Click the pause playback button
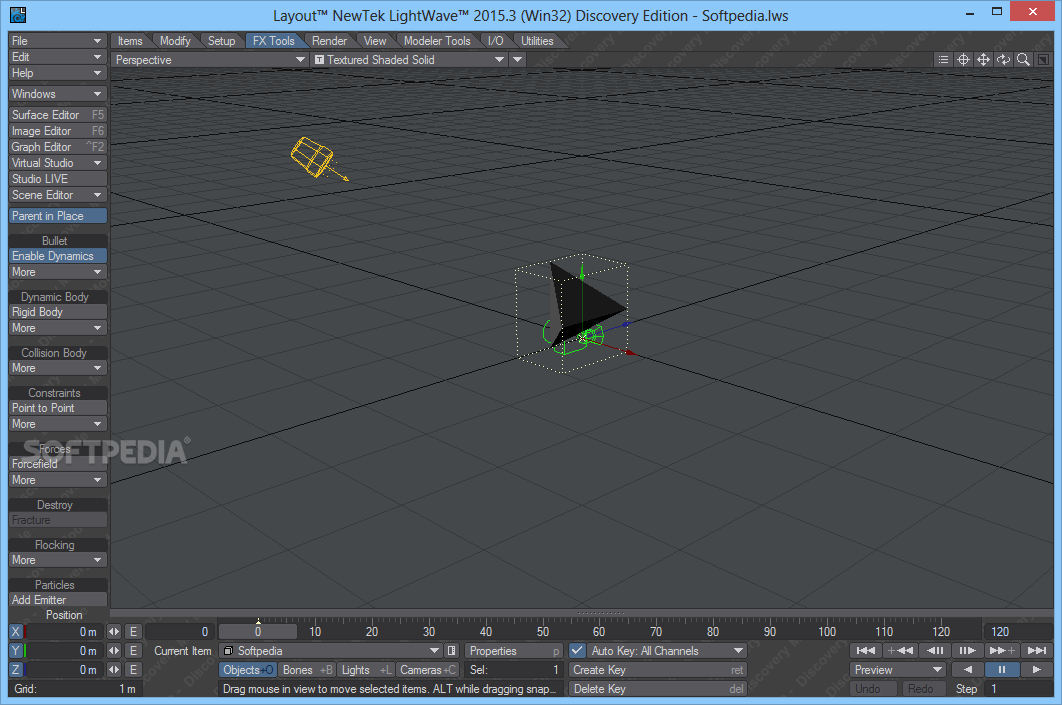 click(1002, 669)
